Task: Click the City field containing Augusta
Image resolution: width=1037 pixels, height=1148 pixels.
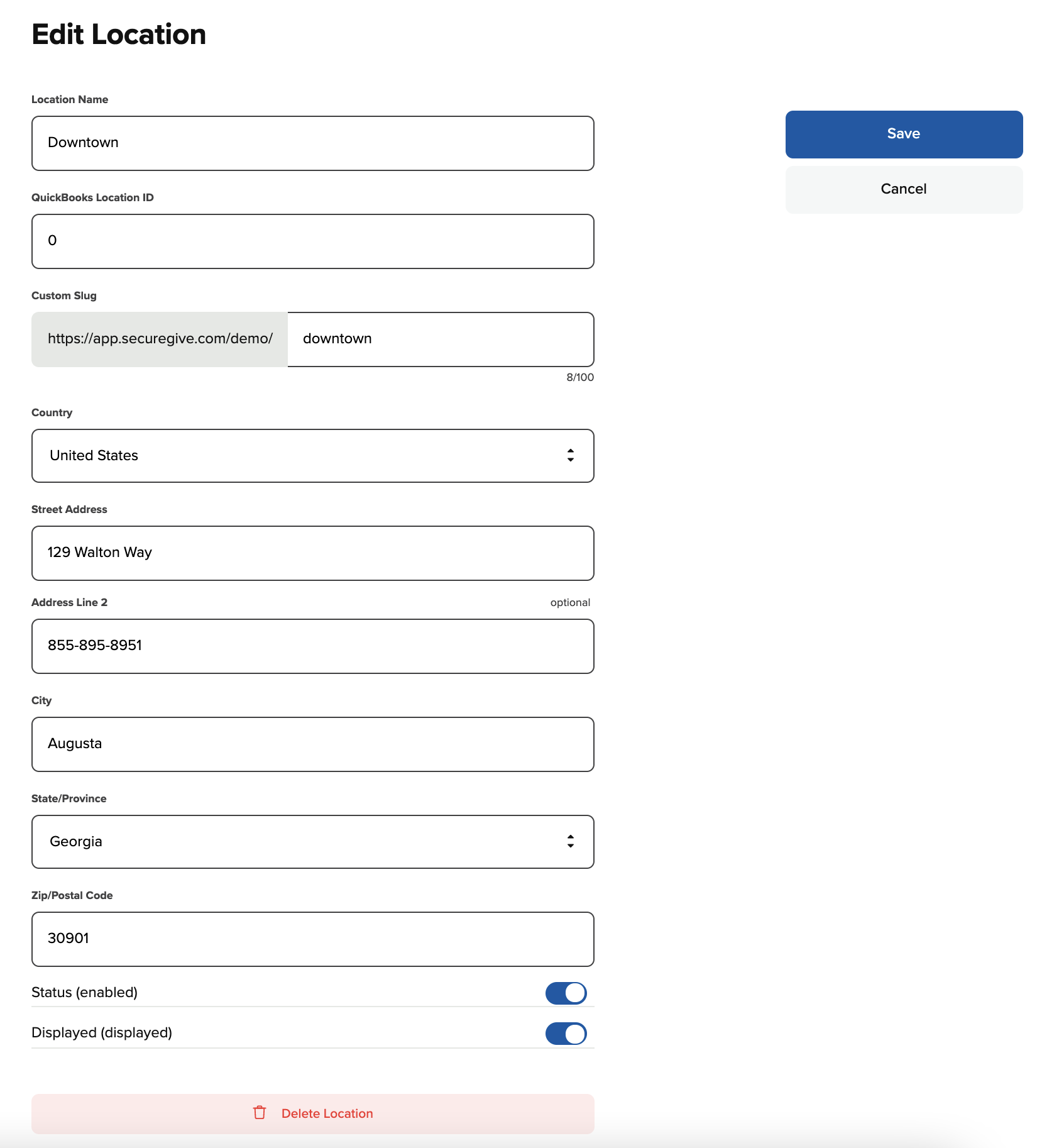Action: (312, 744)
